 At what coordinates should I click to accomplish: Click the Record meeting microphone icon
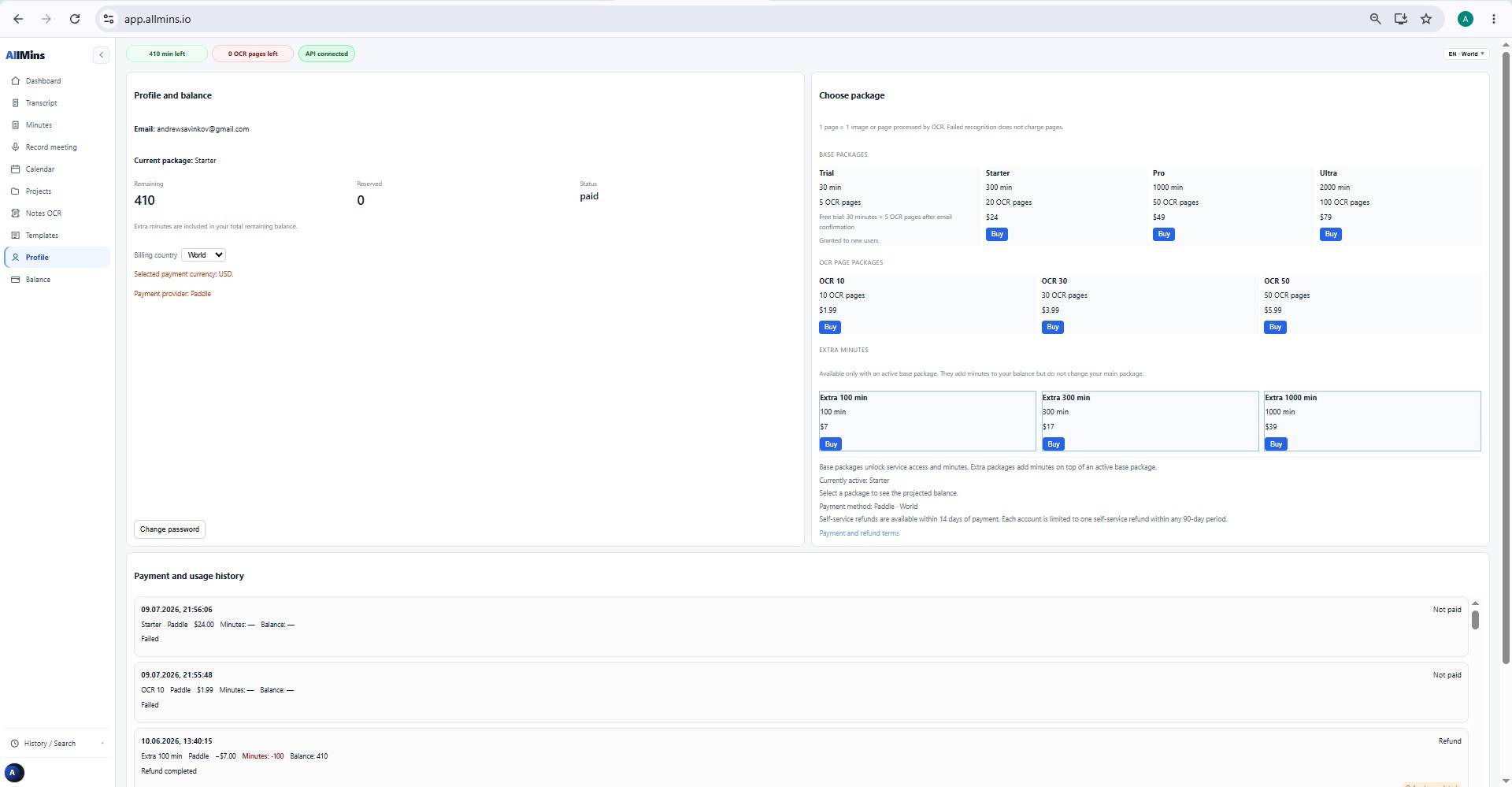coord(15,147)
